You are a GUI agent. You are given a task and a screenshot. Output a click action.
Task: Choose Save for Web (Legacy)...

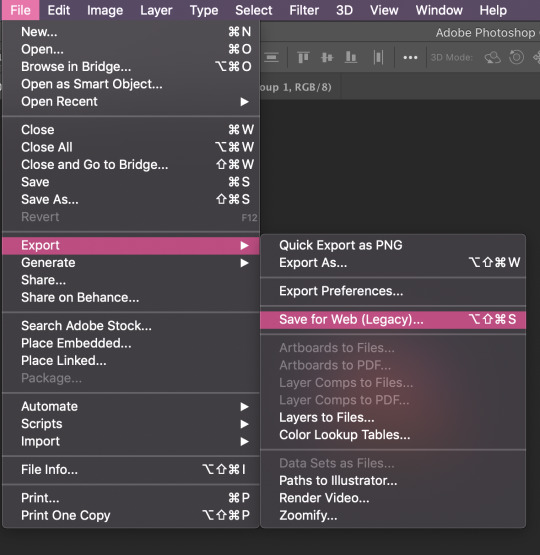pos(393,320)
